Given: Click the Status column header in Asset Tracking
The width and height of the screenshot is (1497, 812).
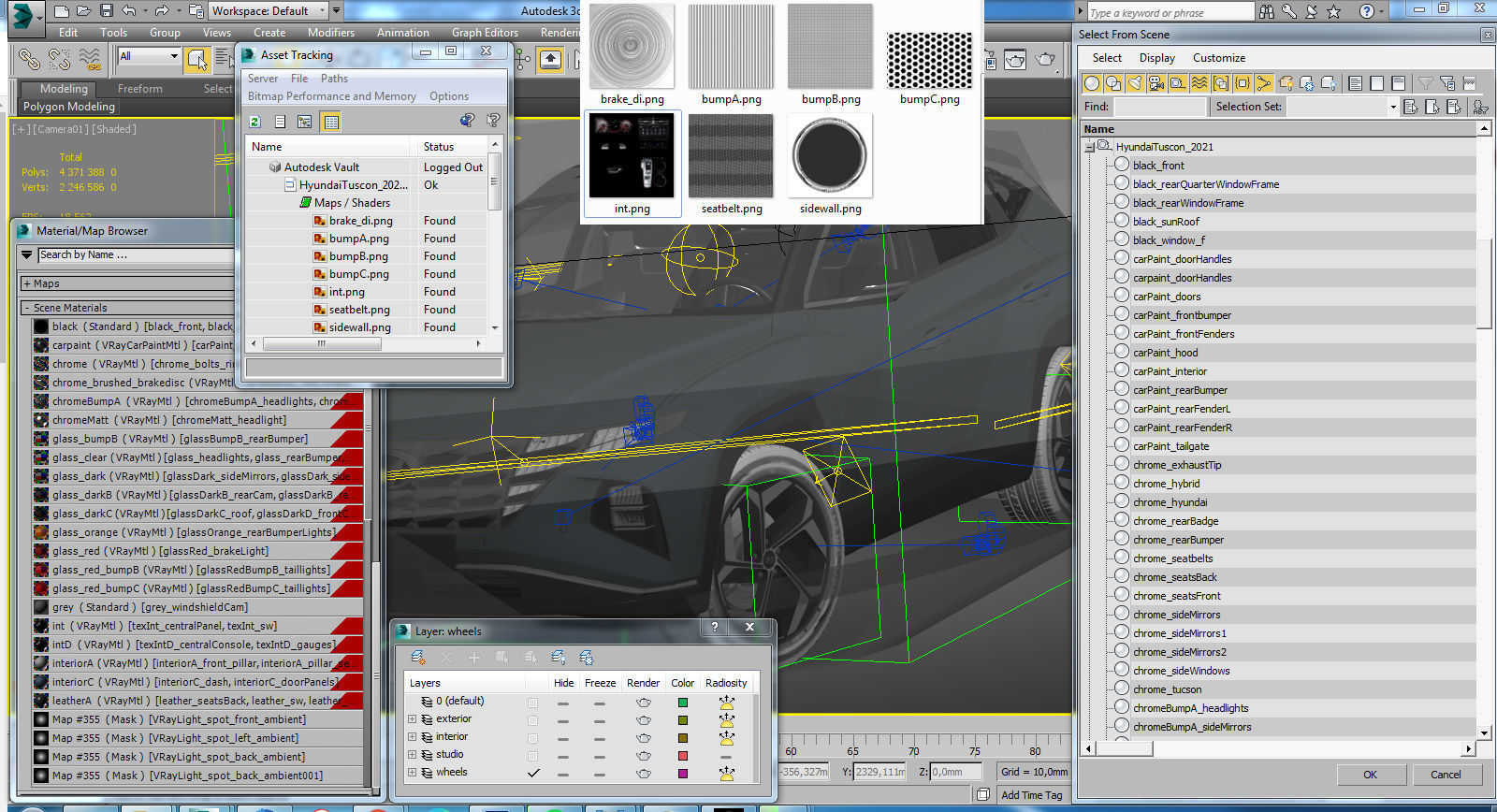Looking at the screenshot, I should pyautogui.click(x=453, y=147).
